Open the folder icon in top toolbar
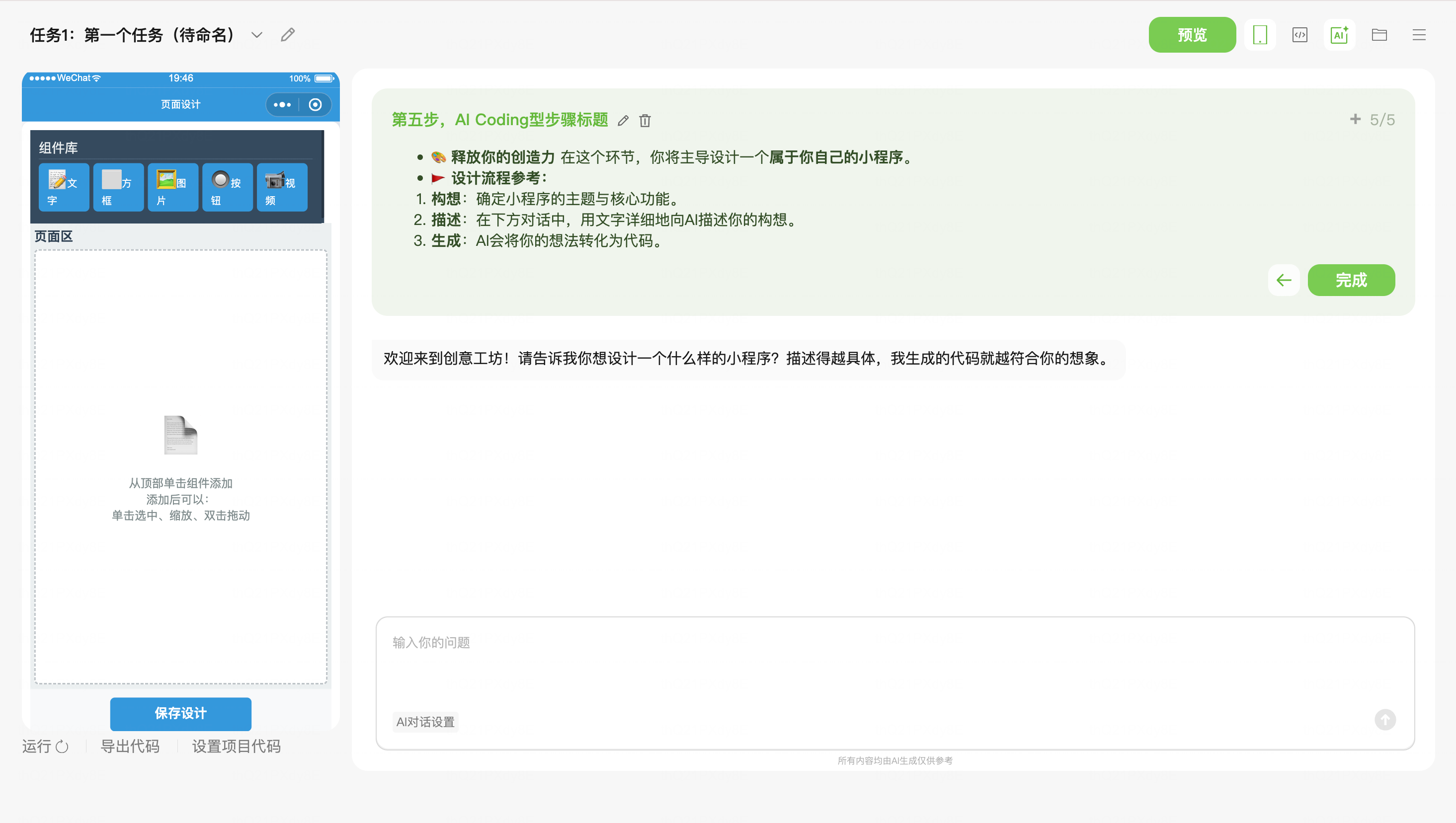Image resolution: width=1456 pixels, height=823 pixels. pos(1379,35)
